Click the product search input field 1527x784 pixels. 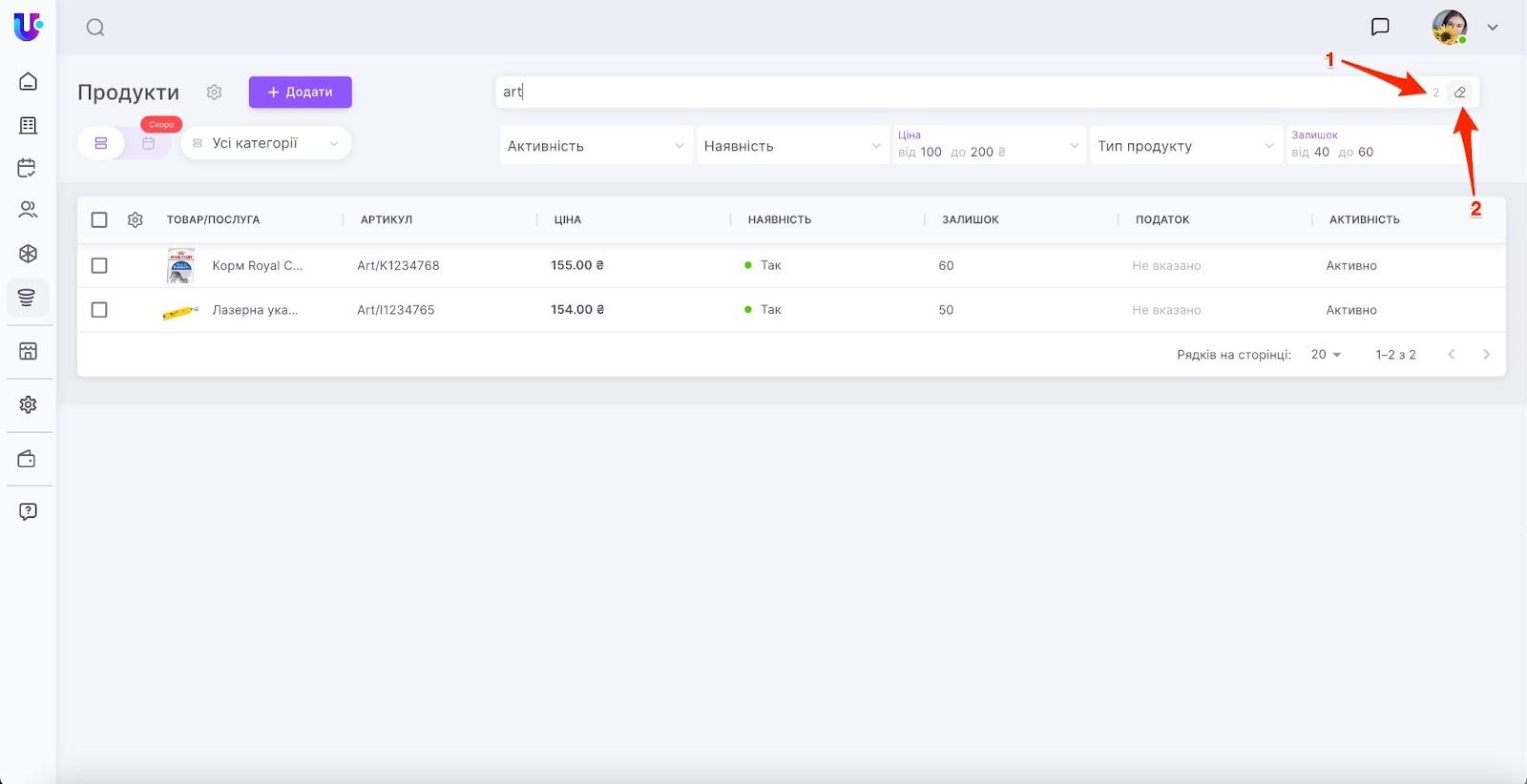coord(954,93)
